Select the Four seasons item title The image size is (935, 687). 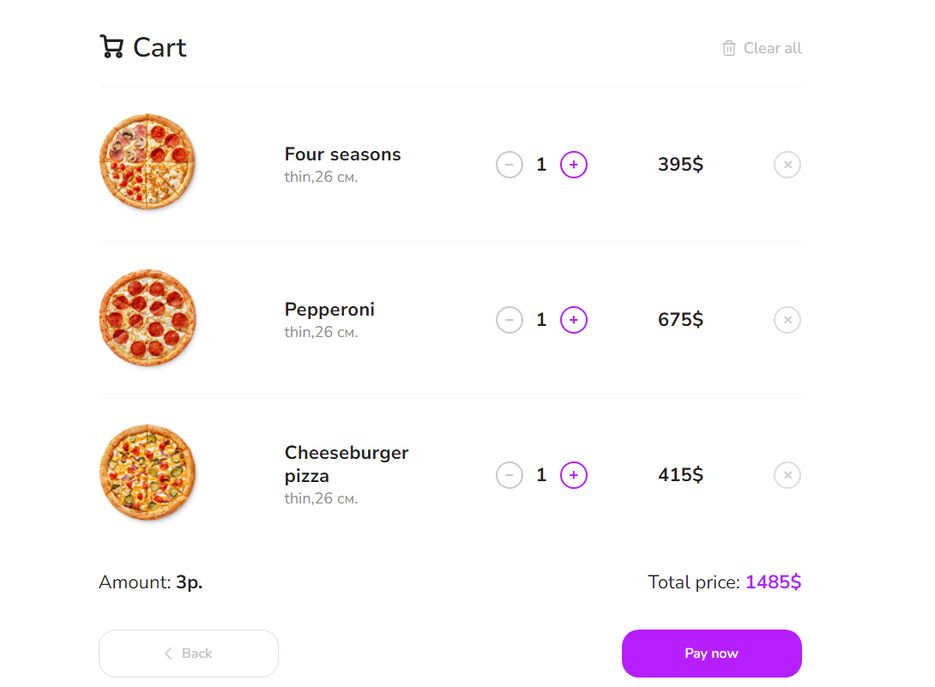342,154
